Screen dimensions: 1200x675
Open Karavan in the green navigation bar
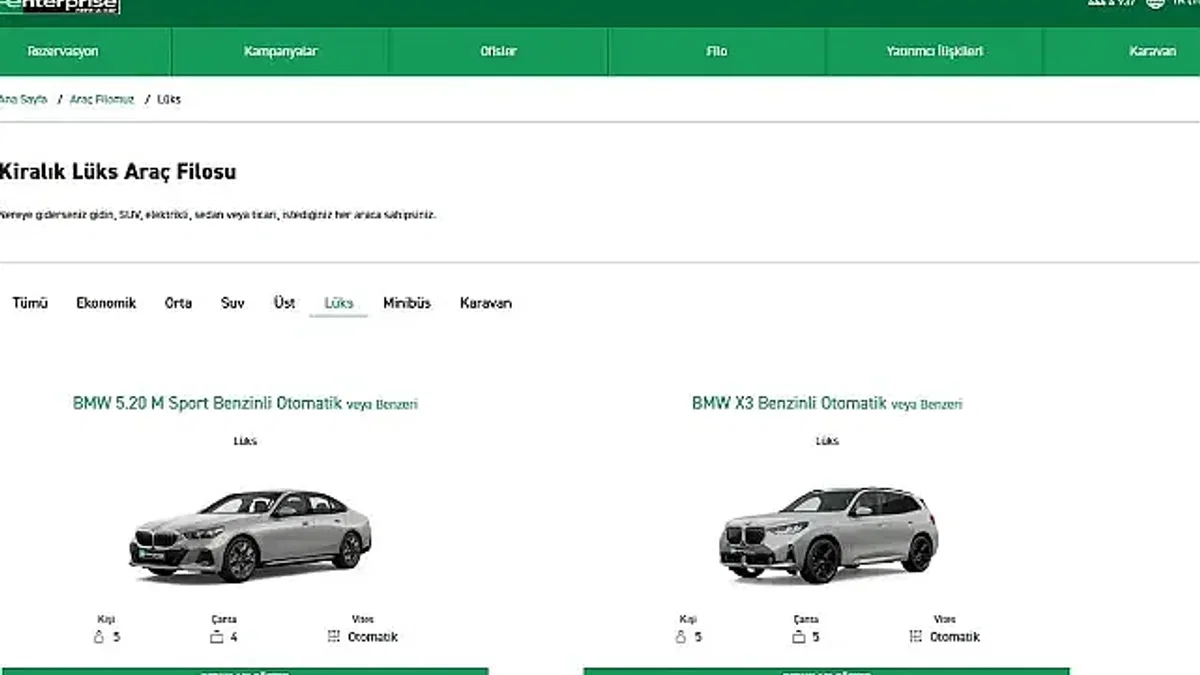(1152, 51)
